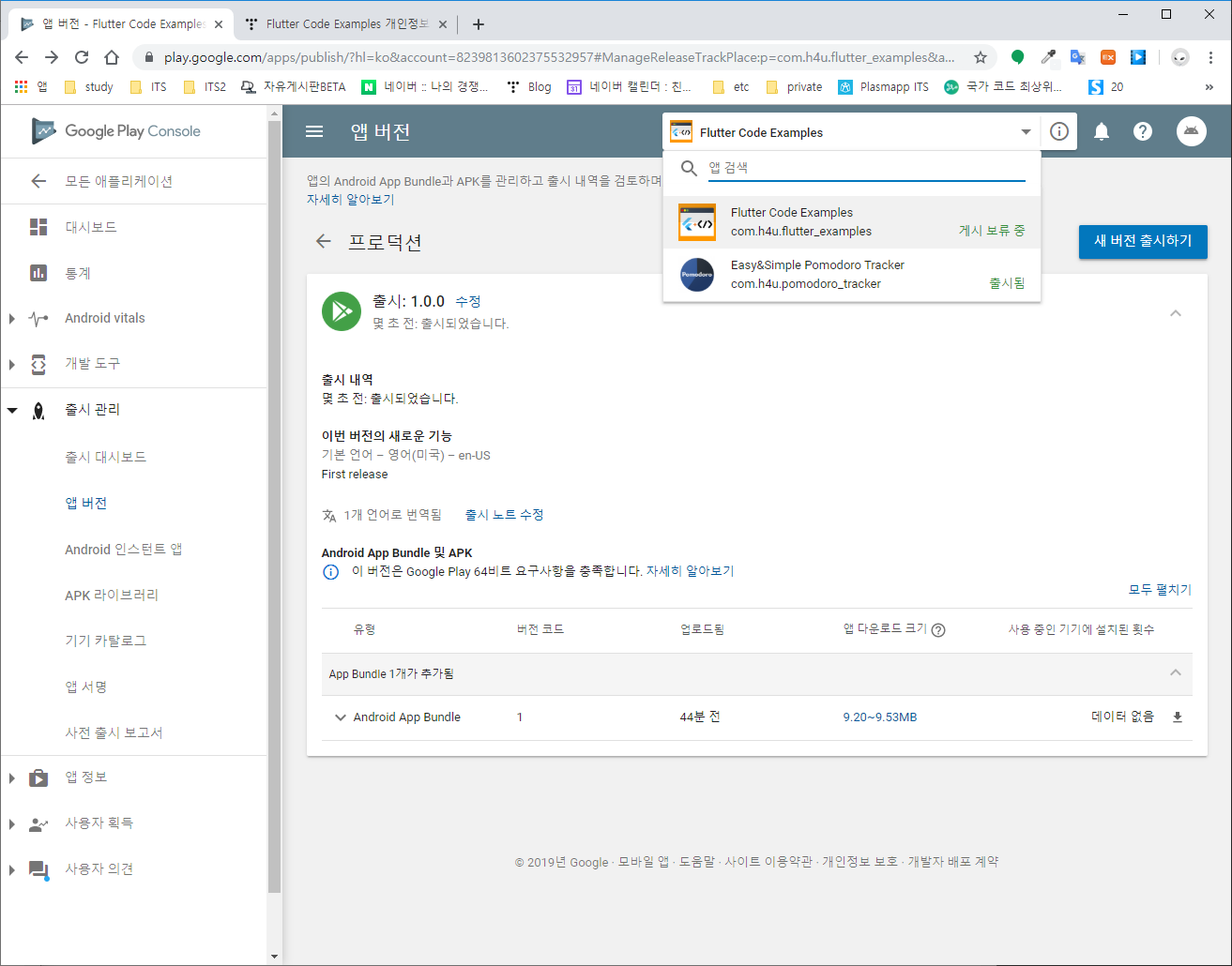The height and width of the screenshot is (966, 1232).
Task: Open Chrome's three-dot menu
Action: click(x=1211, y=57)
